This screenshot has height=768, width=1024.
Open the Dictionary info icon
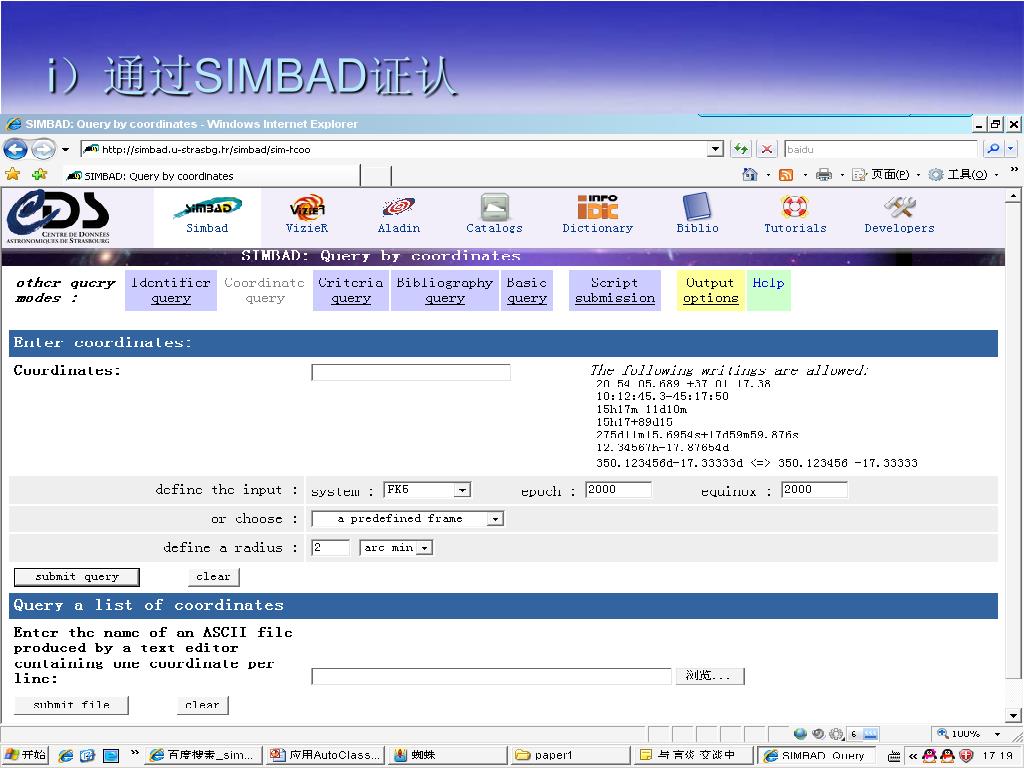coord(598,214)
